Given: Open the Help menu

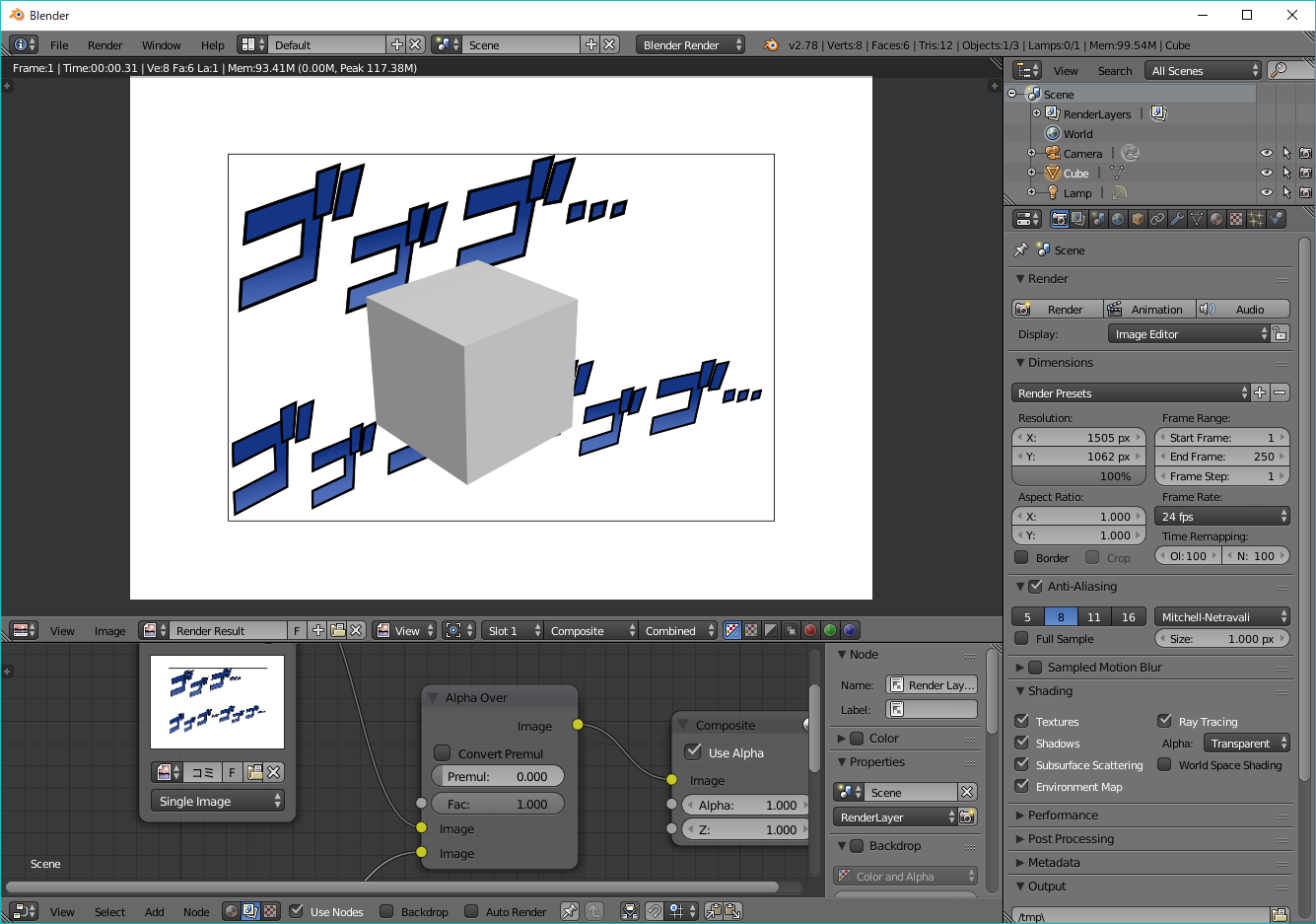Looking at the screenshot, I should tap(212, 45).
